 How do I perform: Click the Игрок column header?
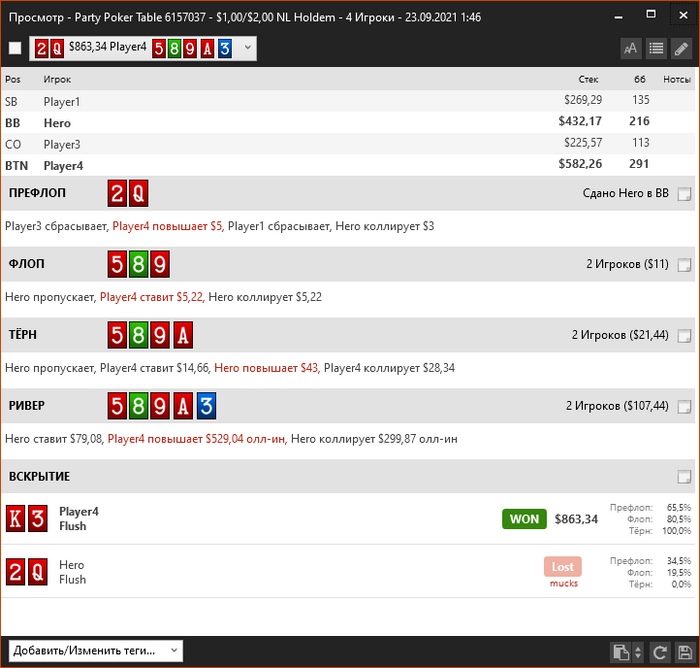click(57, 79)
